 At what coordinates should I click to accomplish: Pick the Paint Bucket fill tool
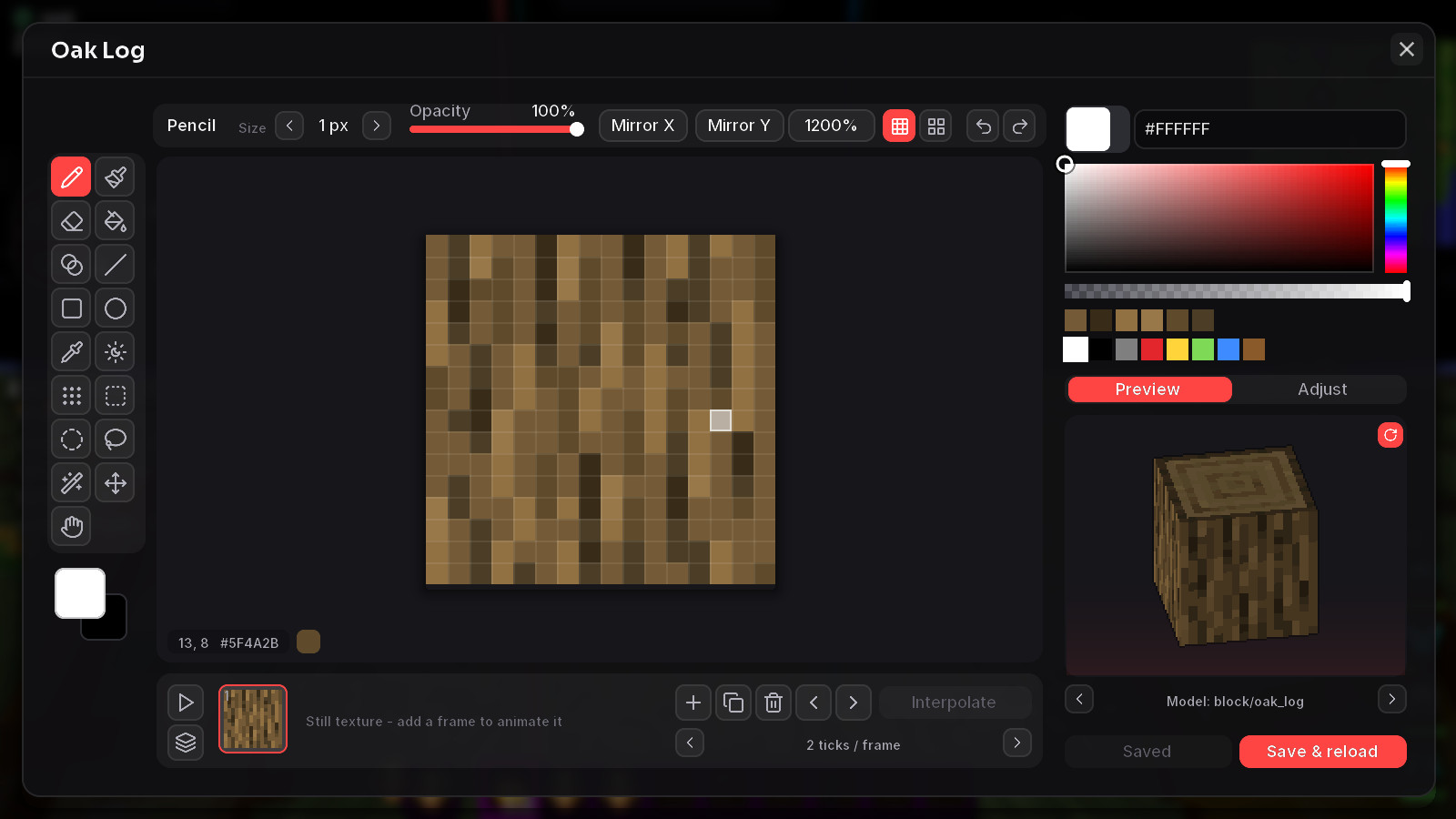[x=116, y=220]
